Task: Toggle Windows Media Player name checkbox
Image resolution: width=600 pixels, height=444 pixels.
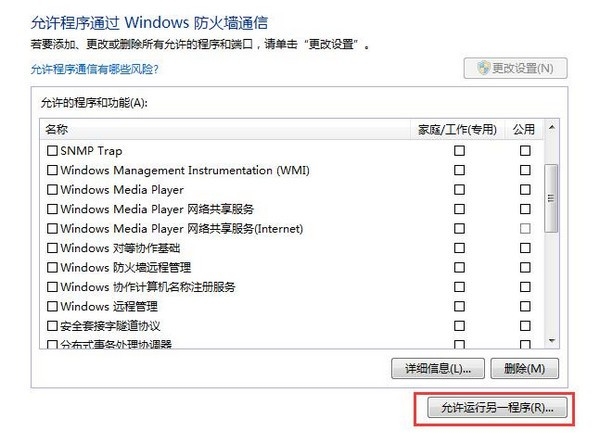Action: click(53, 189)
